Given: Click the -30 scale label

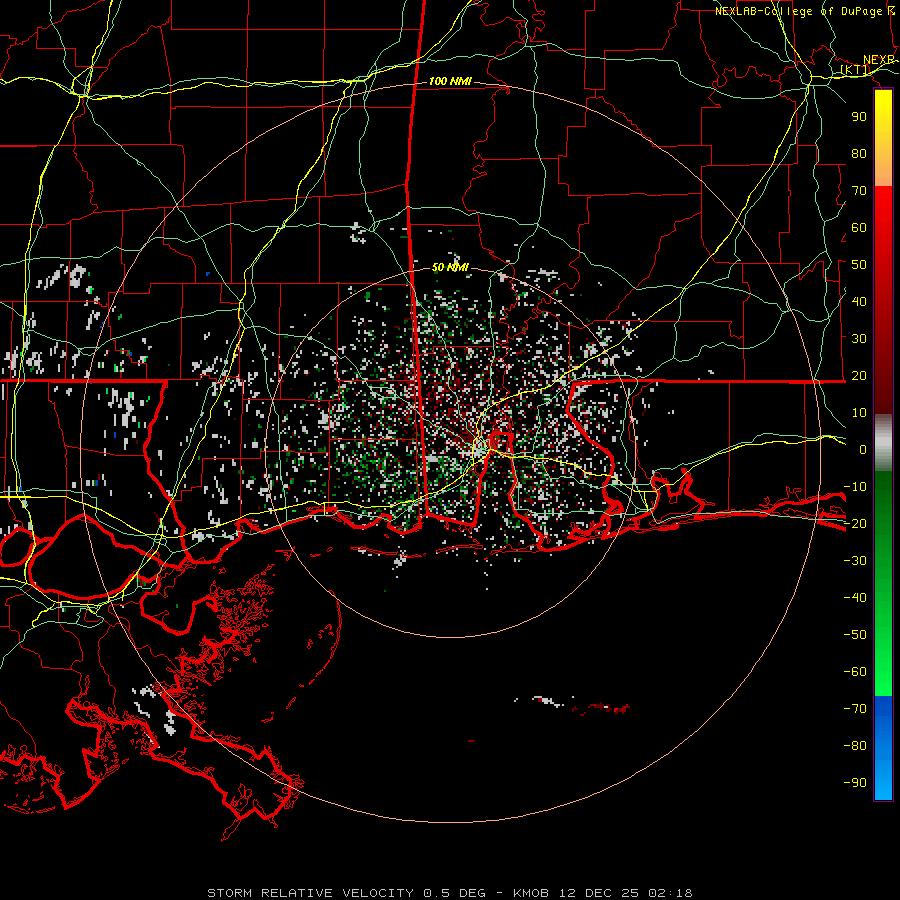Looking at the screenshot, I should pyautogui.click(x=855, y=561).
